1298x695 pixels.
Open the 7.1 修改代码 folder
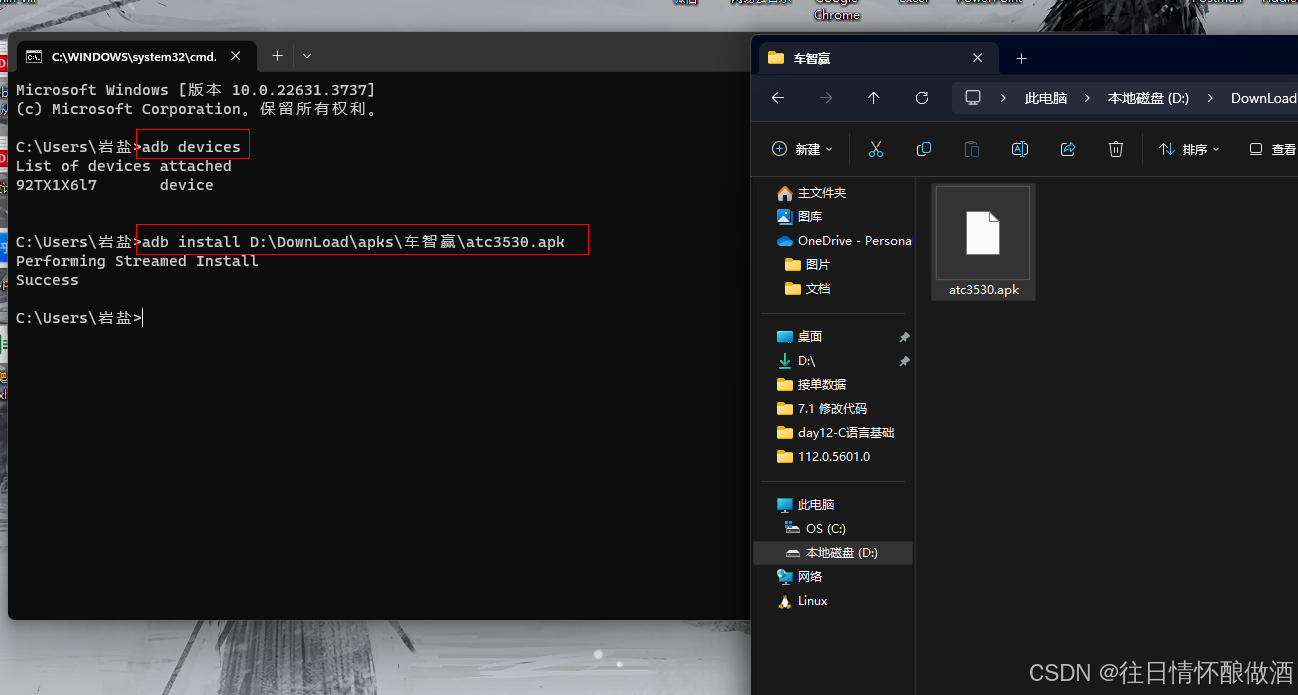coord(821,408)
